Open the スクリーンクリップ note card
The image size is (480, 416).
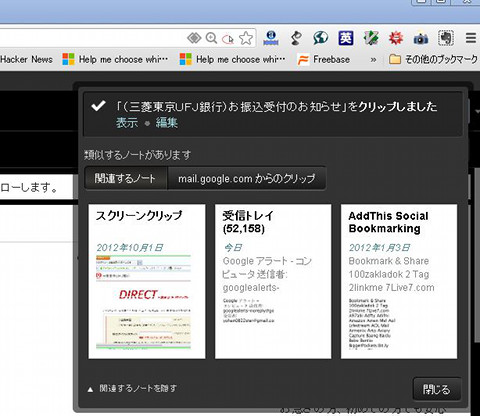147,282
